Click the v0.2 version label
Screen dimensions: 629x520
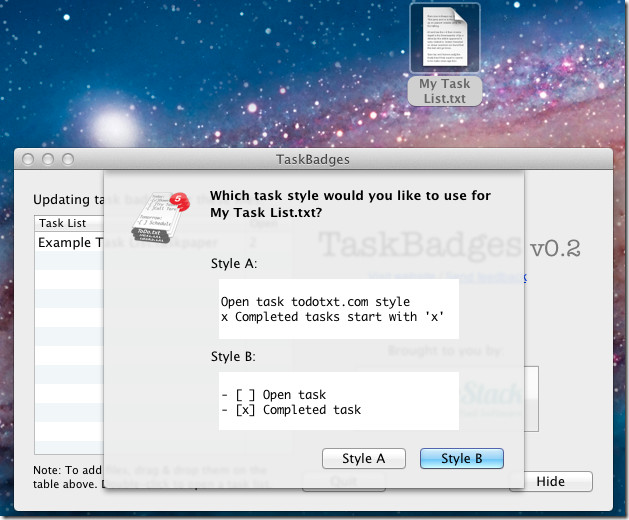tap(555, 248)
